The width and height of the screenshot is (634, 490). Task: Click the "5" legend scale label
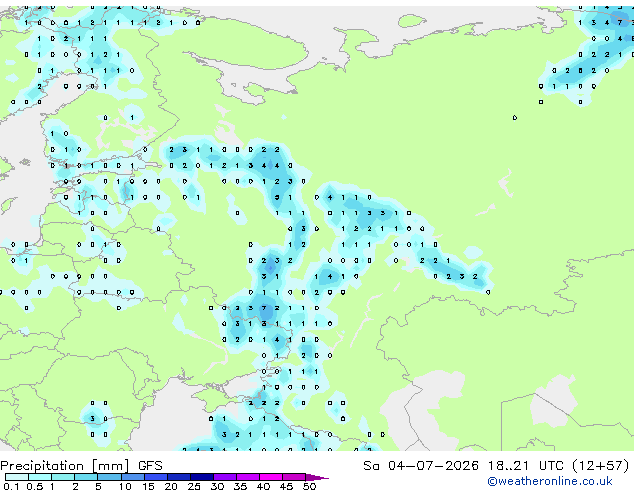[x=98, y=486]
